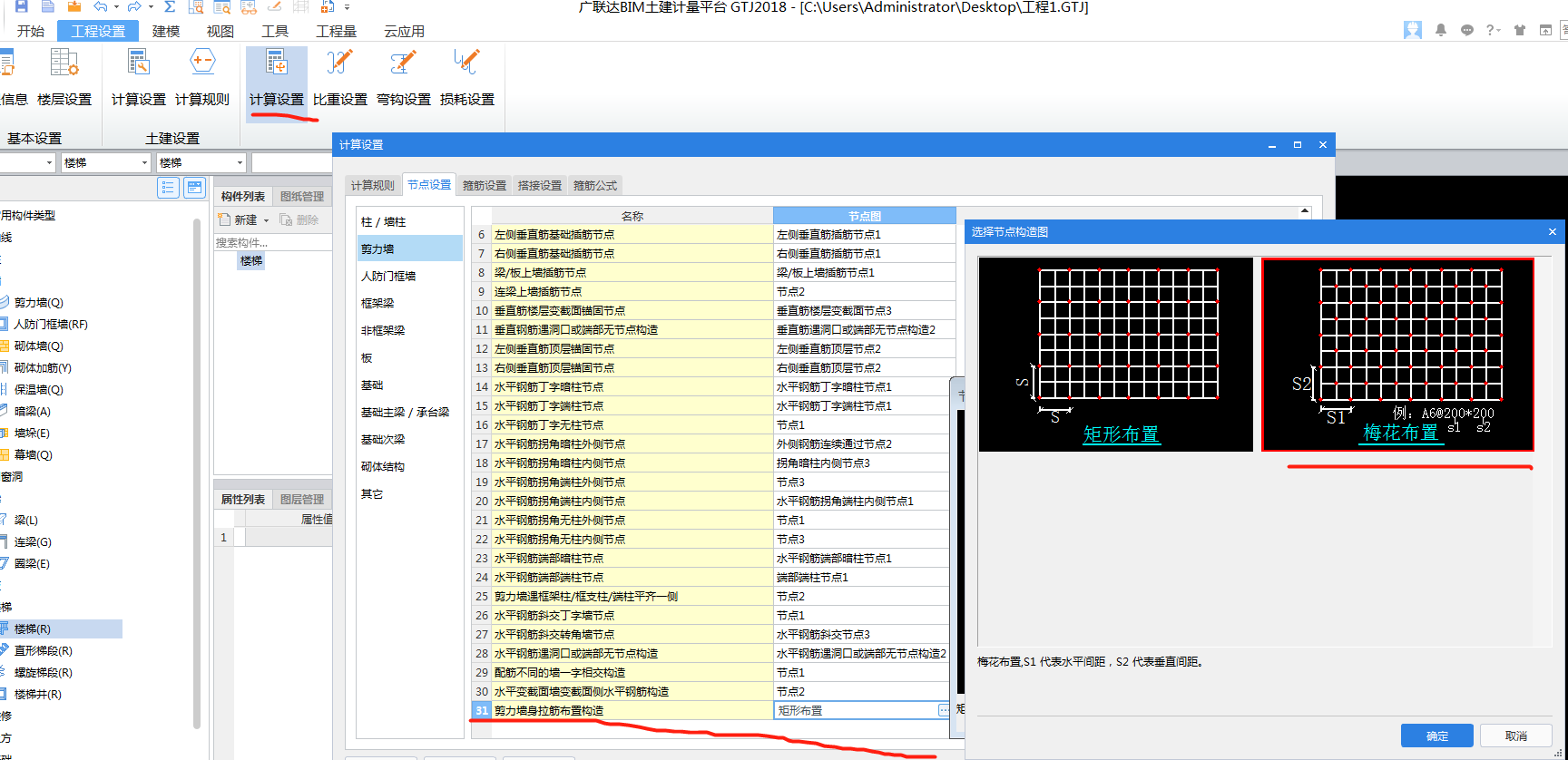
Task: Switch to 计算规则 tab
Action: (373, 185)
